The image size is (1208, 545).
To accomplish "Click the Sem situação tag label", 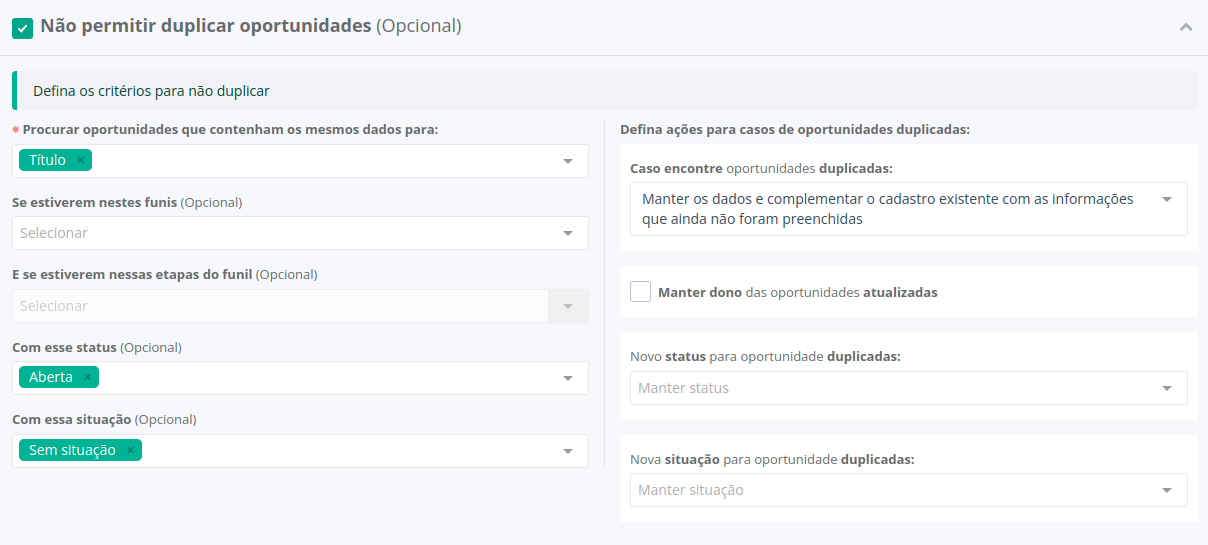I will (72, 450).
